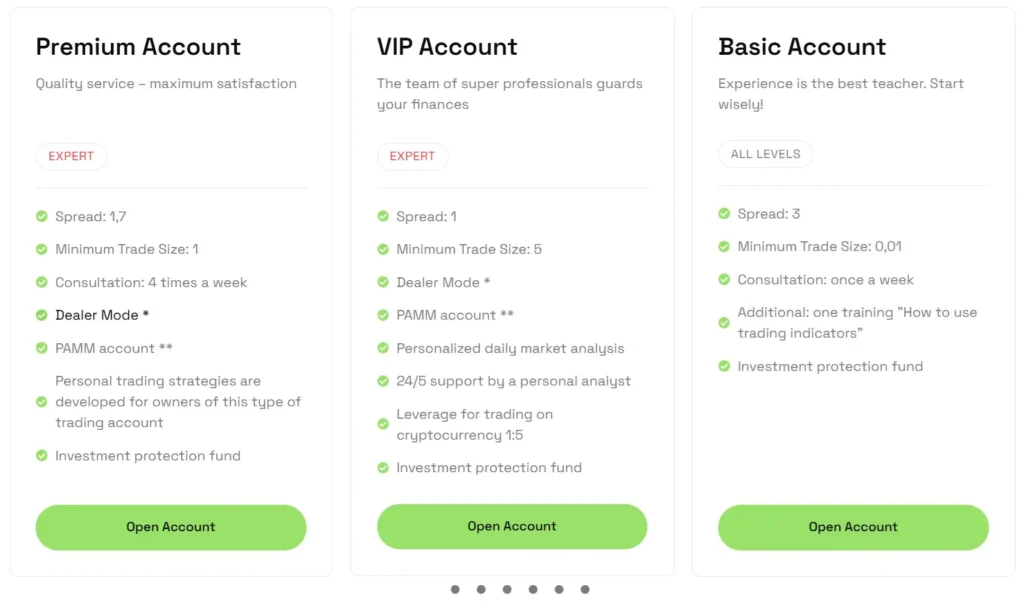
Task: Click the checkmark next to cryptocurrency leverage 1:5
Action: coord(383,424)
